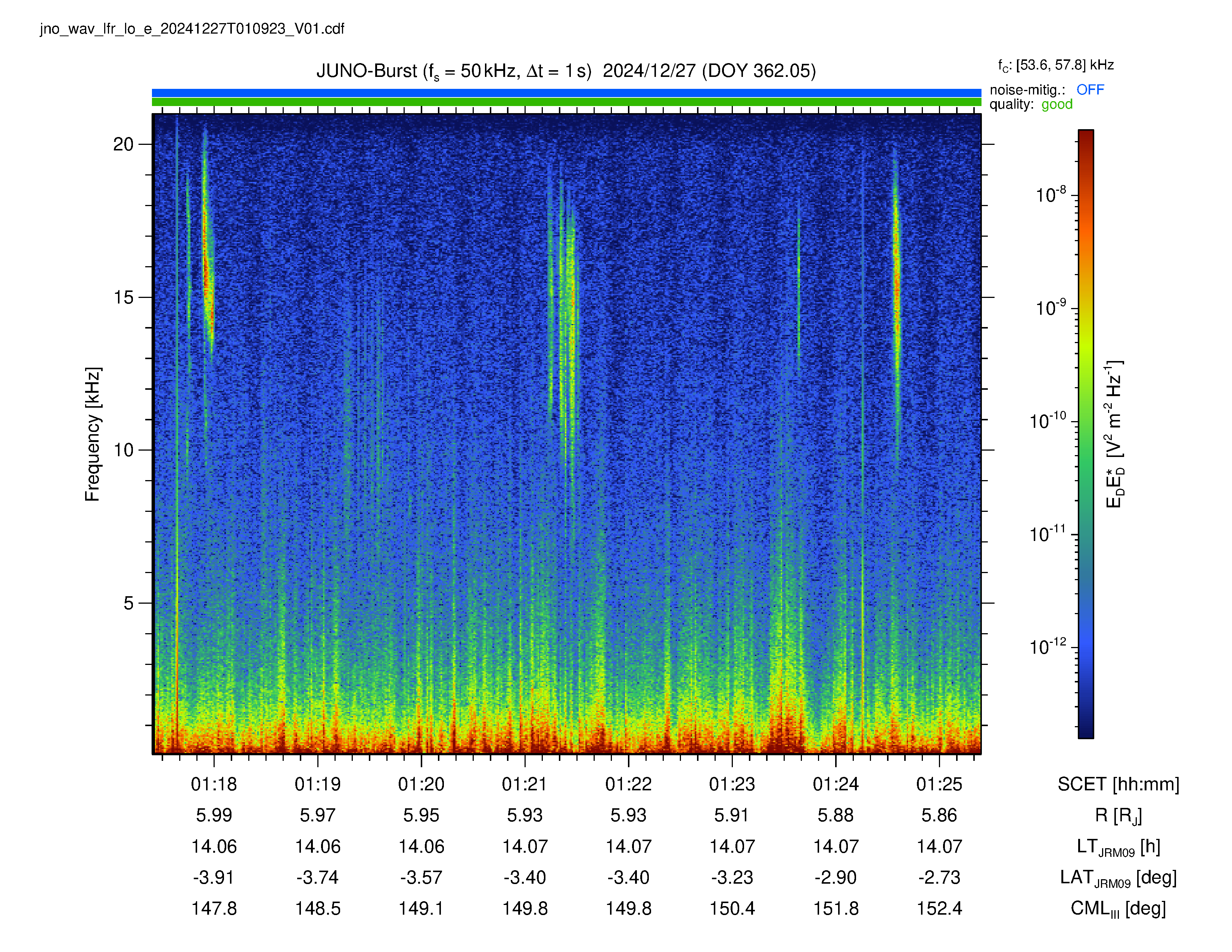1232x952 pixels.
Task: Select the green quality status bar
Action: coord(566,102)
